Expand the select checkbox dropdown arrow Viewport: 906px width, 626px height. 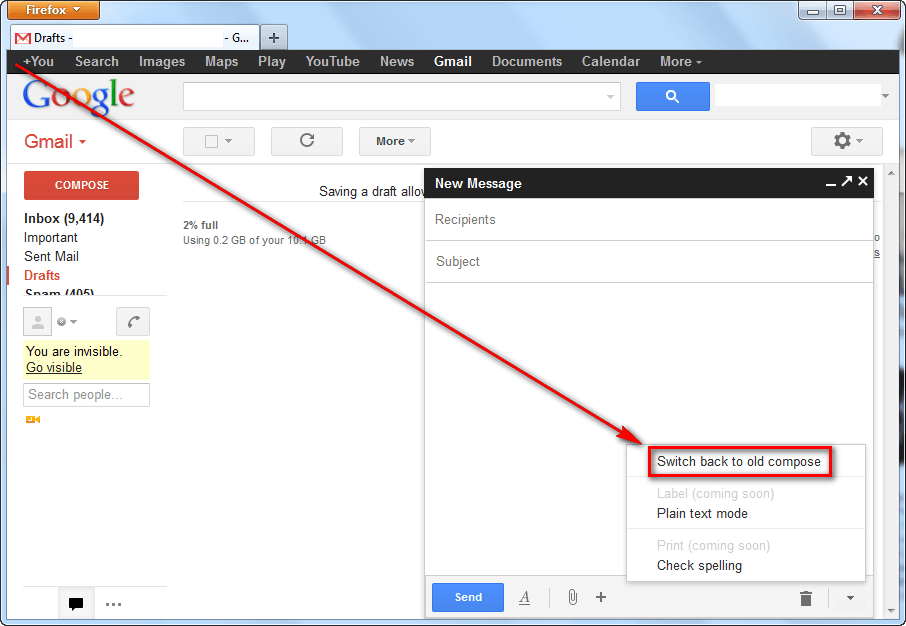click(228, 141)
